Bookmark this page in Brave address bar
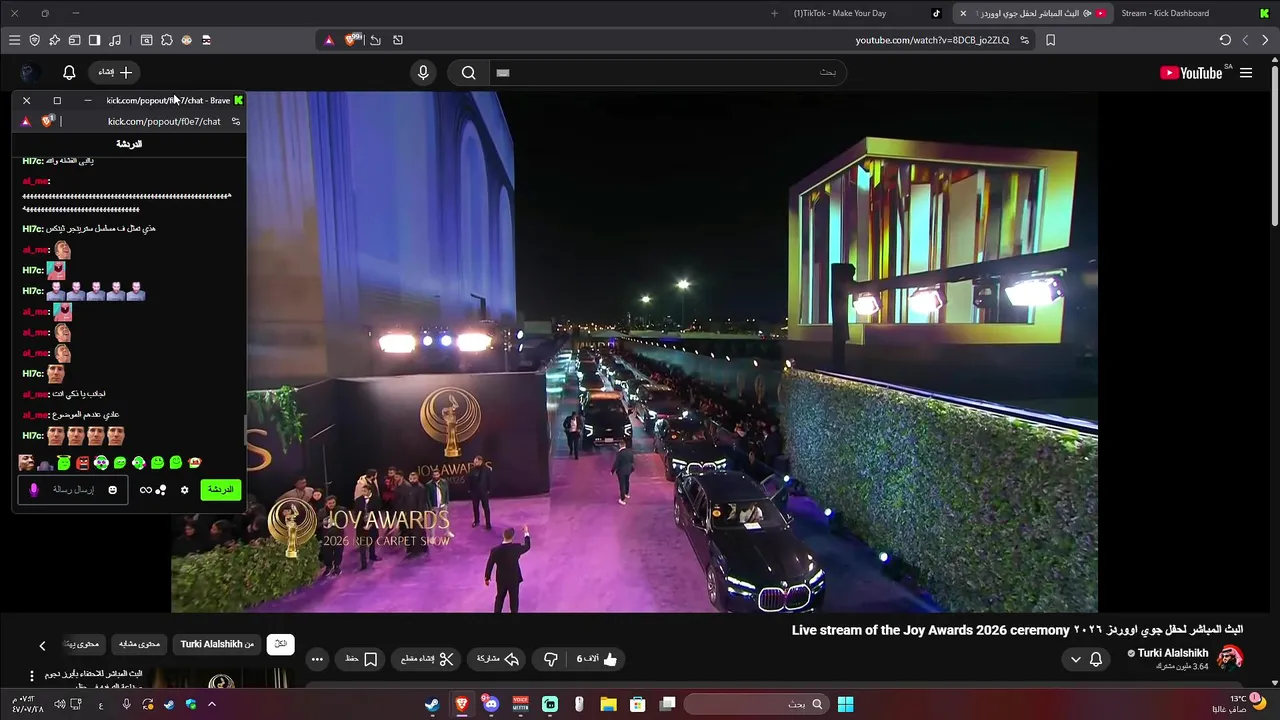Image resolution: width=1280 pixels, height=720 pixels. pos(1050,40)
